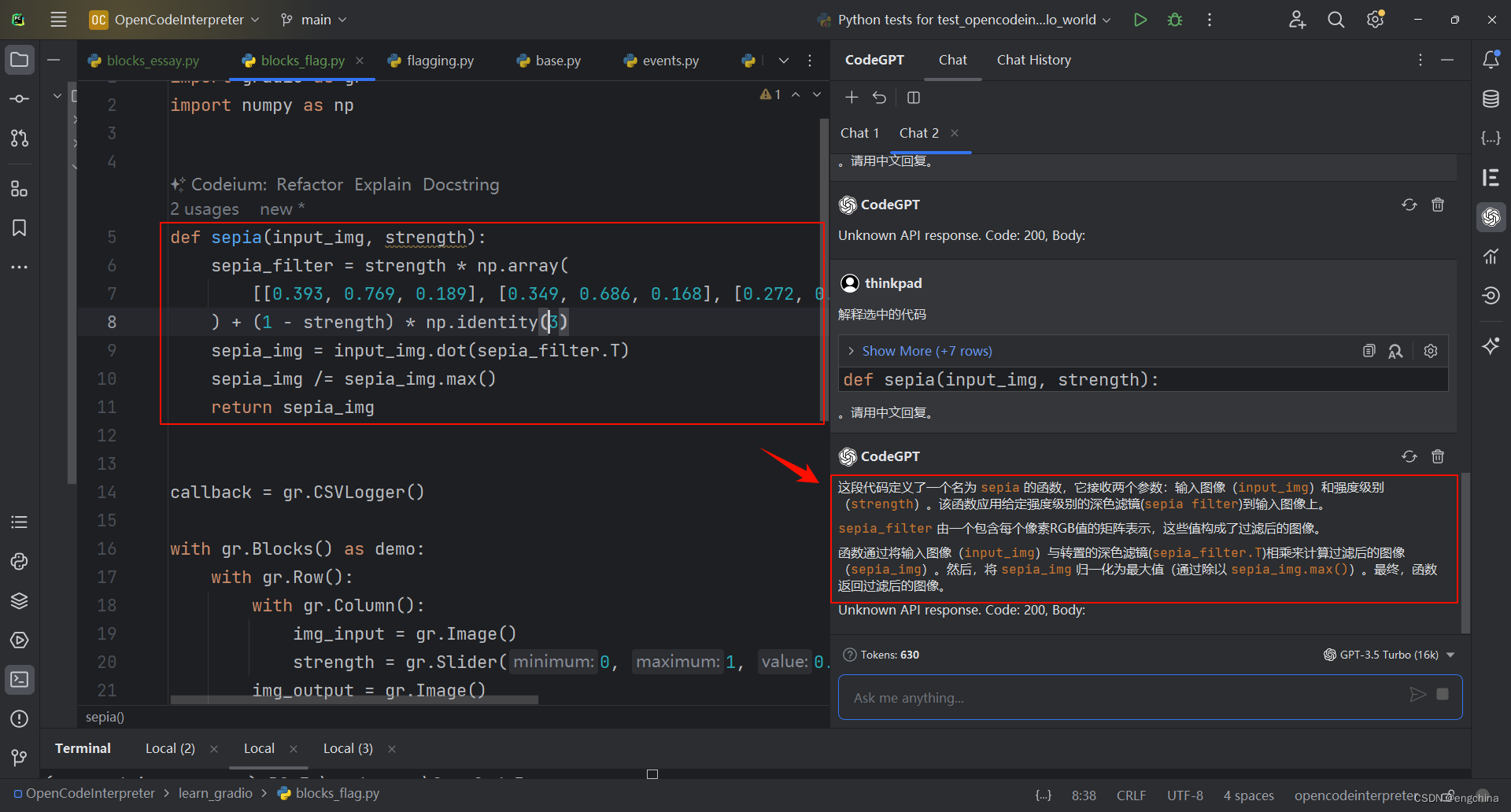1511x812 pixels.
Task: Open IDE settings gear
Action: [1376, 20]
